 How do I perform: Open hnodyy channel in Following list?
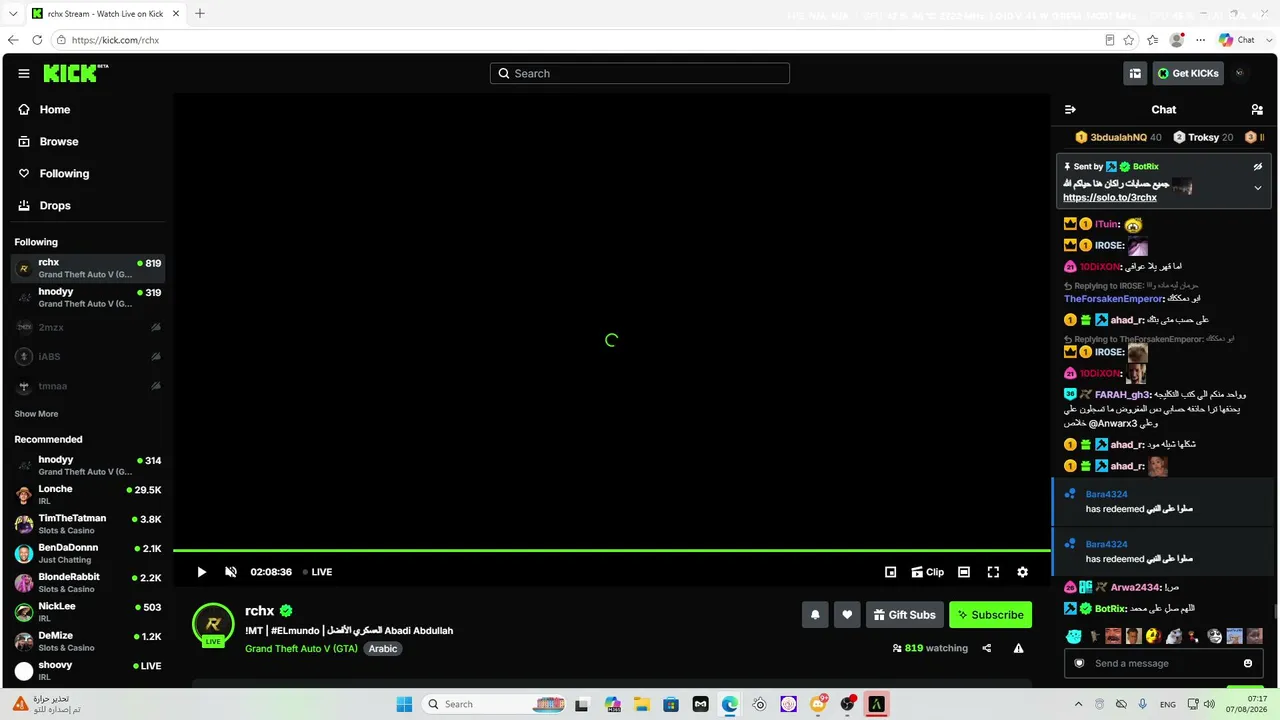click(88, 297)
